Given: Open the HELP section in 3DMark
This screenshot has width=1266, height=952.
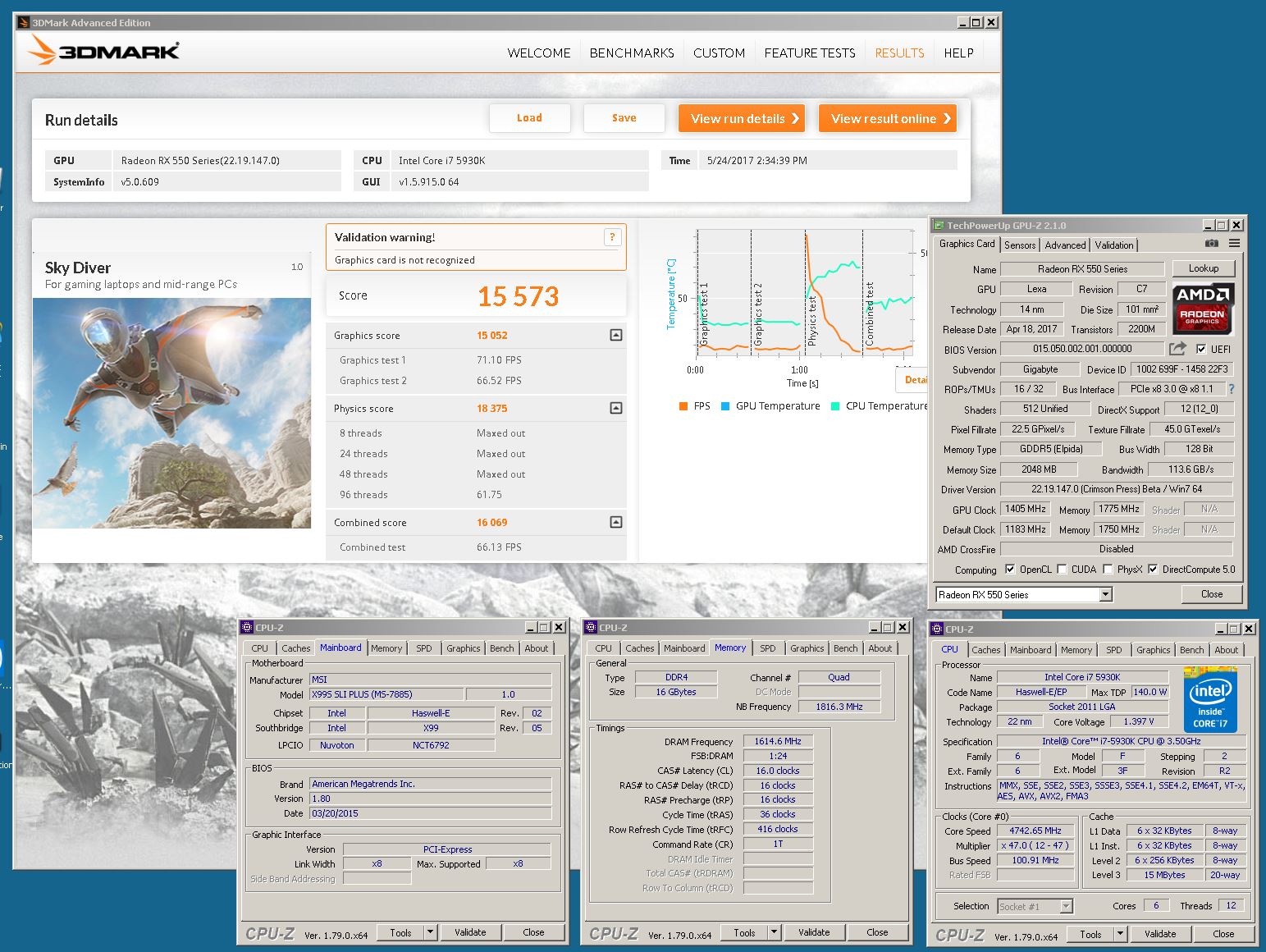Looking at the screenshot, I should 958,53.
